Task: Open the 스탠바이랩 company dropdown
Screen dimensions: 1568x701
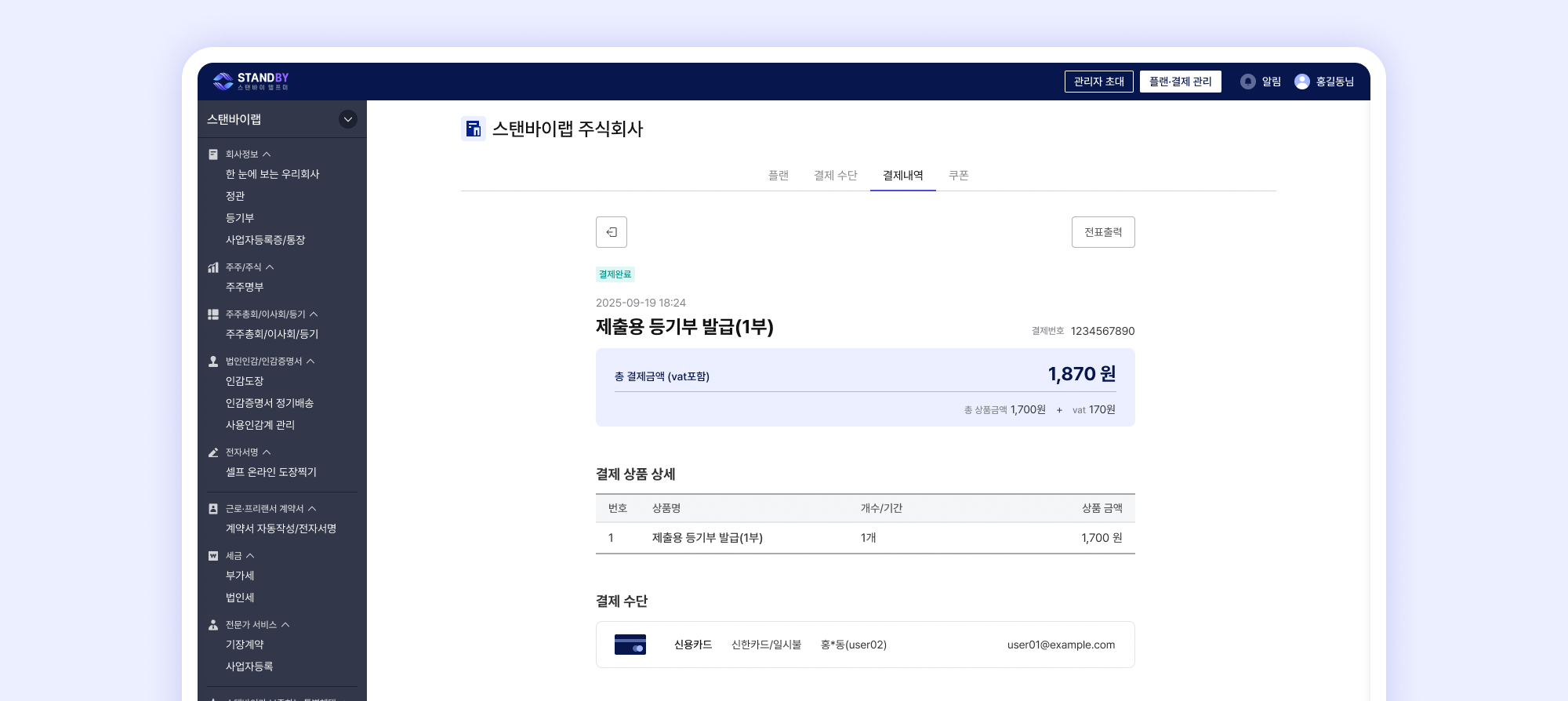Action: coord(347,119)
